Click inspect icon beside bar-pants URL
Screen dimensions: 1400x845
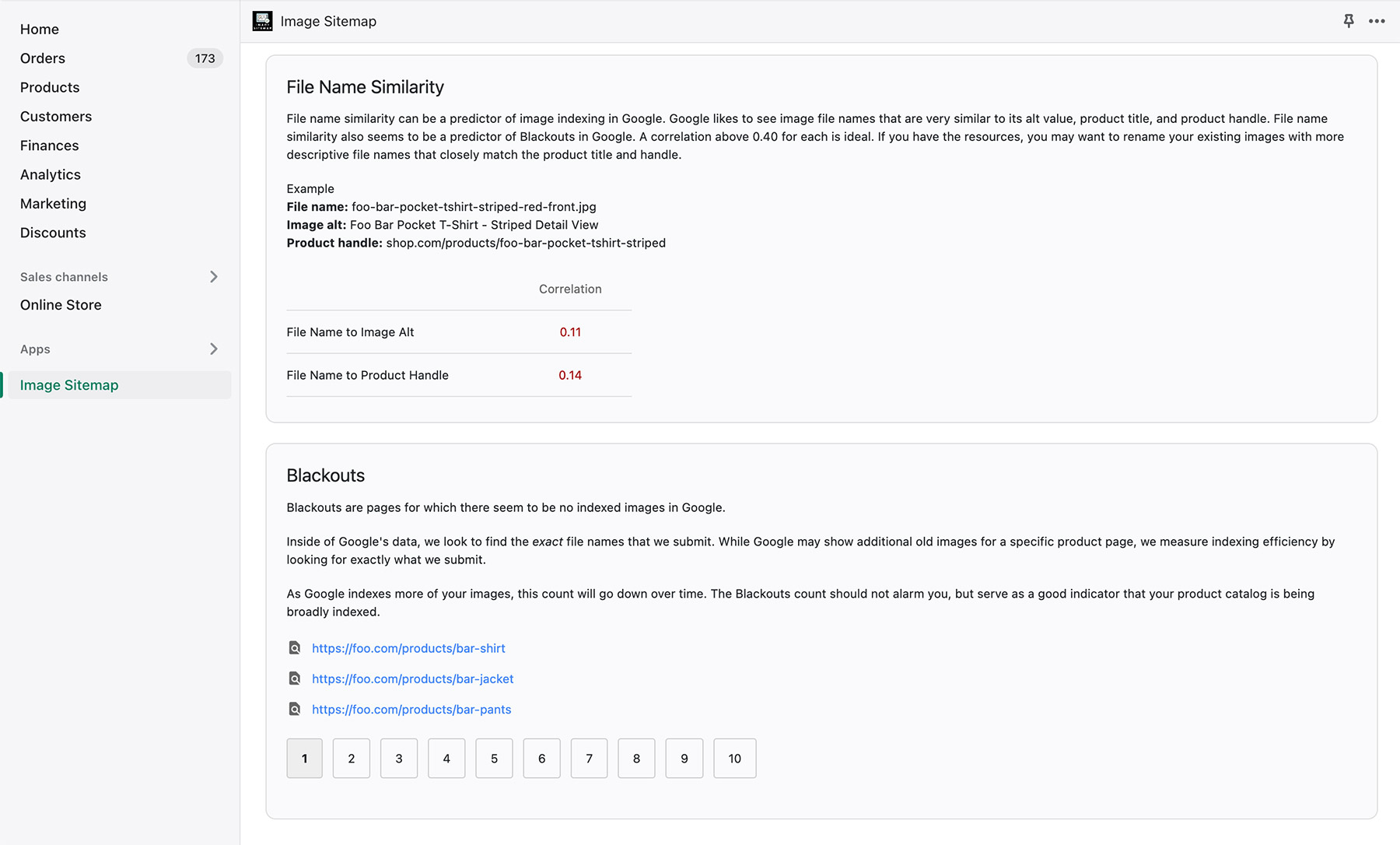pos(295,709)
